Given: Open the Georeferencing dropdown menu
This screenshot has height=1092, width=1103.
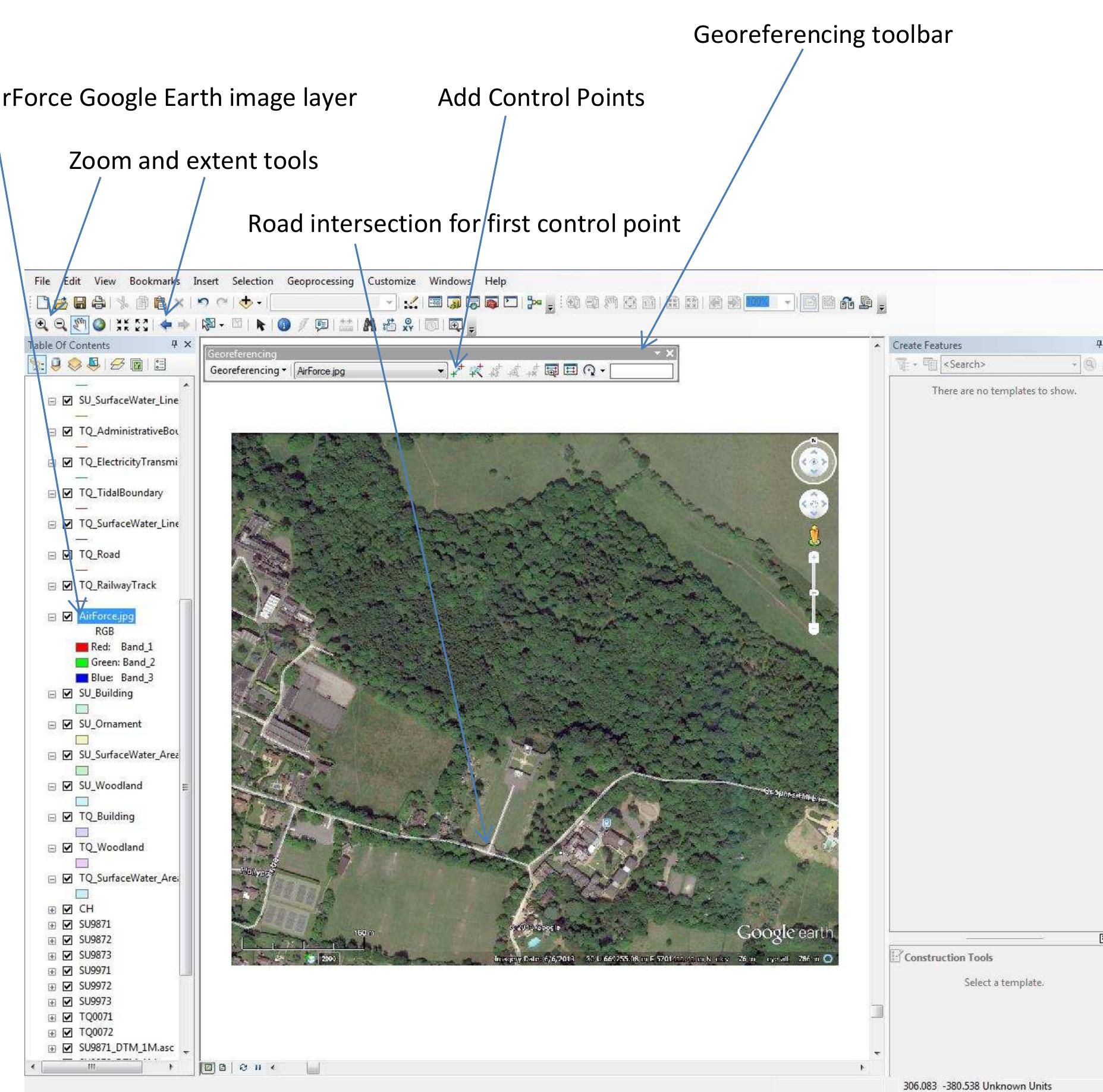Looking at the screenshot, I should 248,371.
